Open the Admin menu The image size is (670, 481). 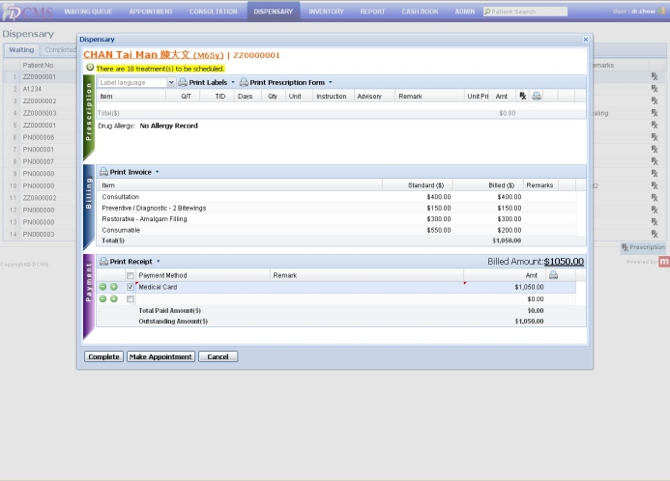point(465,12)
